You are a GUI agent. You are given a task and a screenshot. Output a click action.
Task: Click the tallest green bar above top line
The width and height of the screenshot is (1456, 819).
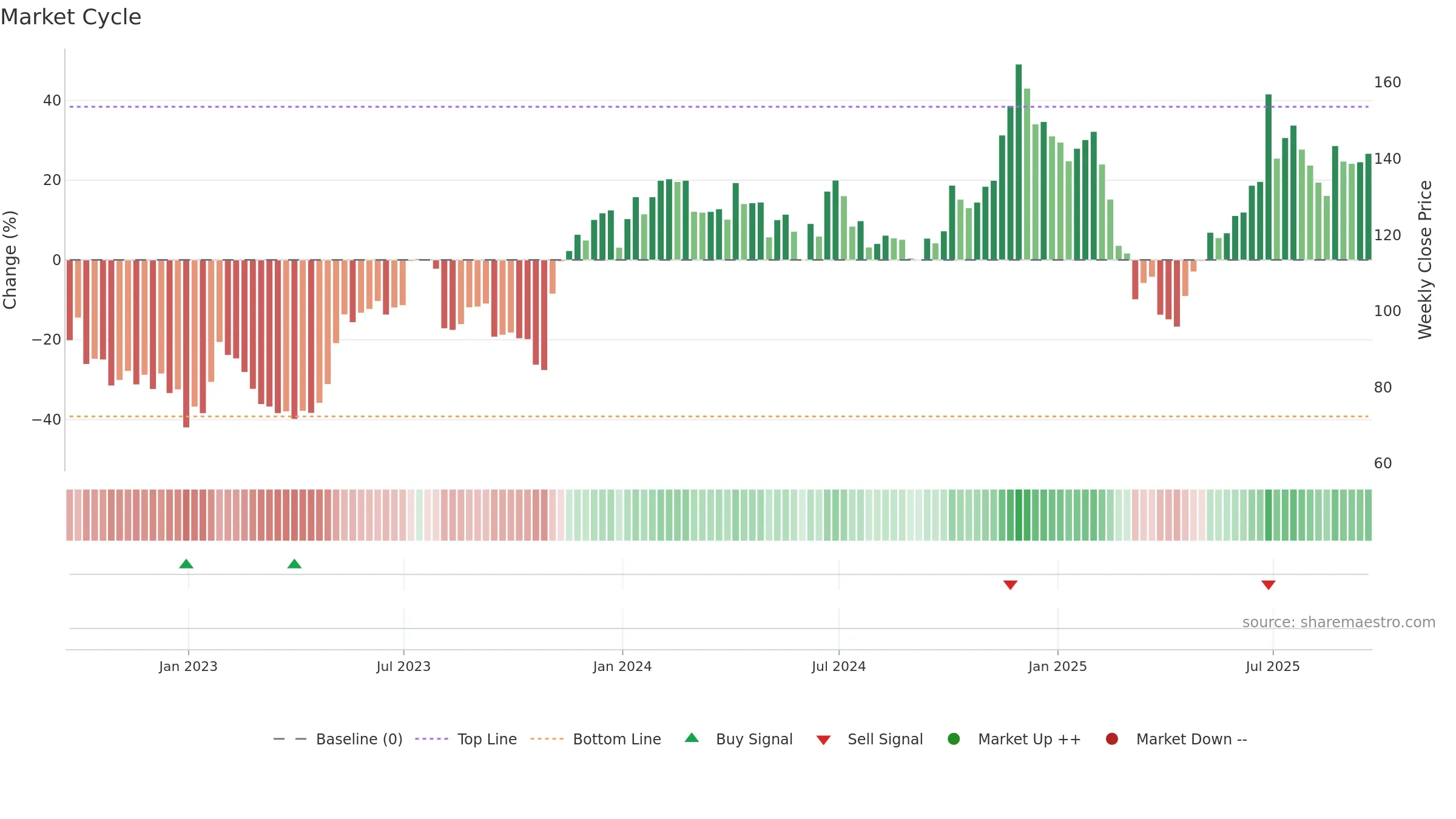(1019, 162)
